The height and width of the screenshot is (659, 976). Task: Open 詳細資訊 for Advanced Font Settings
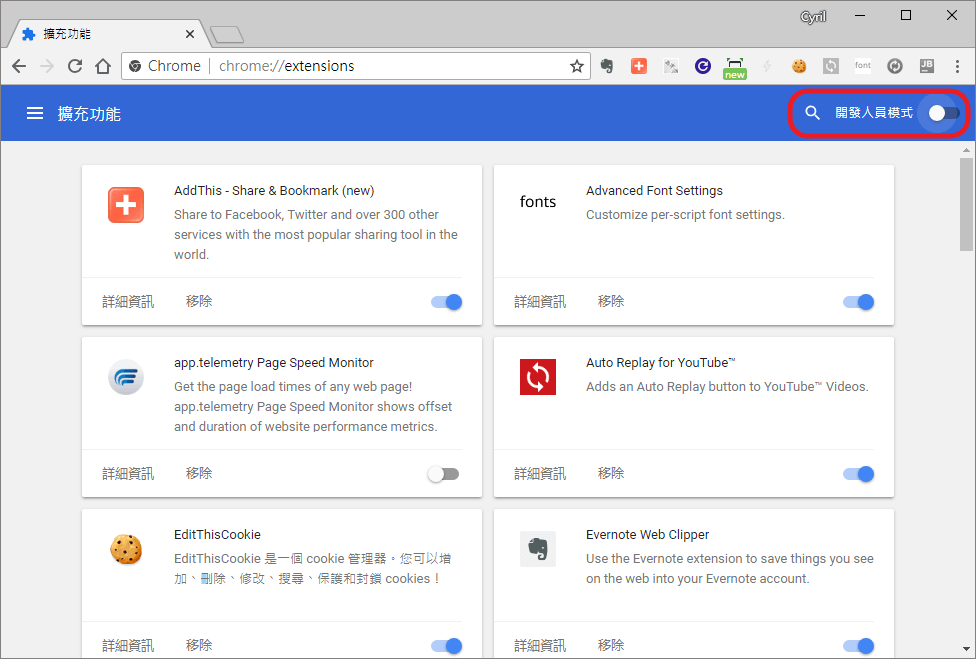[540, 302]
